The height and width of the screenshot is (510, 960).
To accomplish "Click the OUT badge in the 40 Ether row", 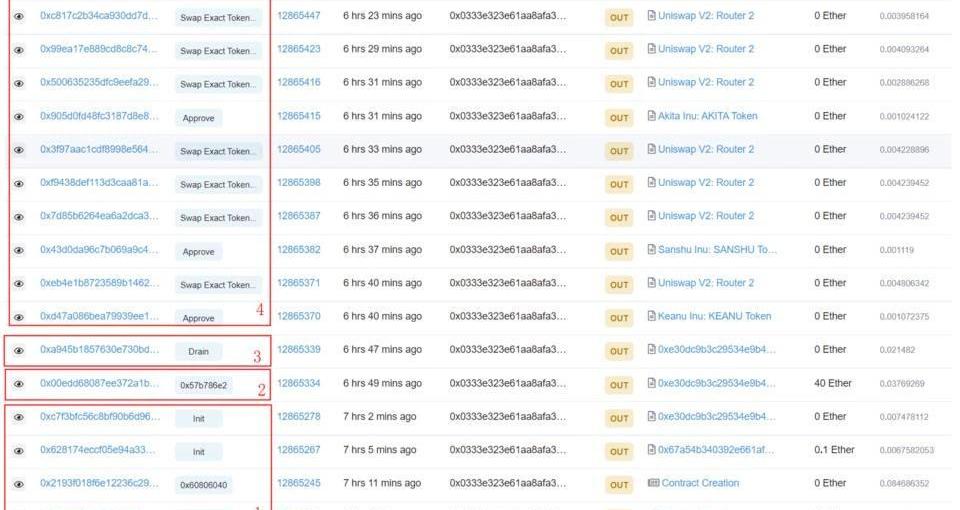I will (619, 384).
